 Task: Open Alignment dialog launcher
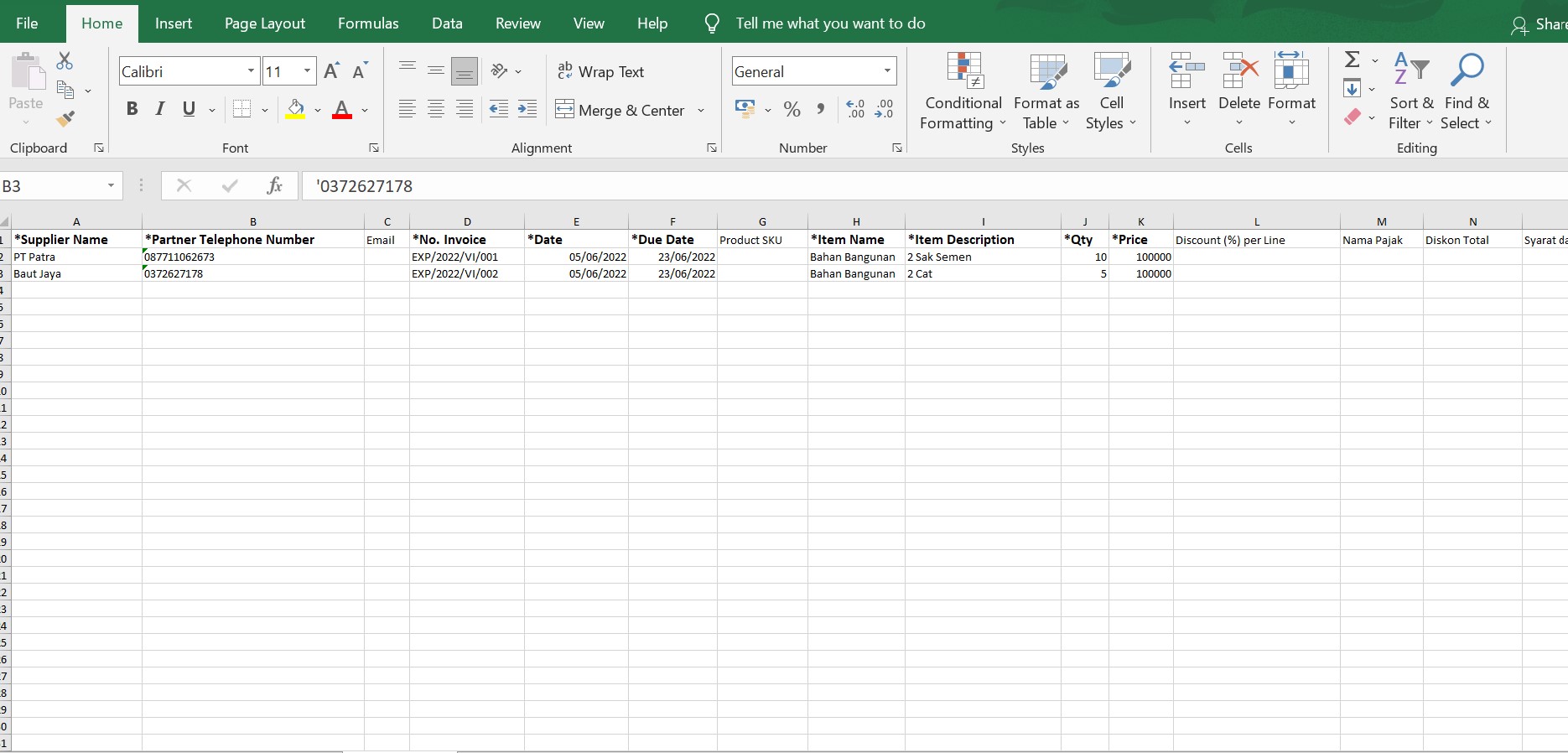(x=712, y=148)
